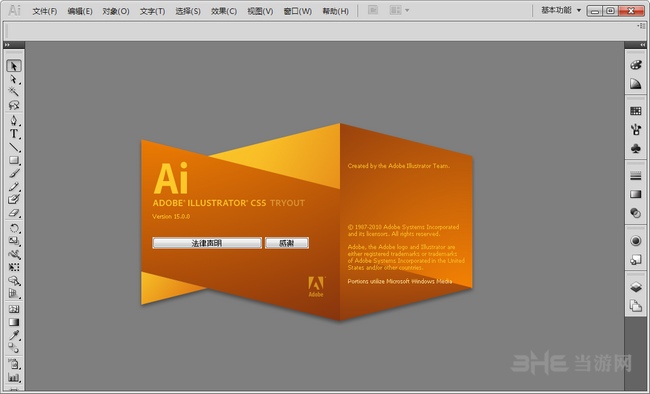This screenshot has width=650, height=394.
Task: Open the 编辑(E) menu
Action: tap(80, 11)
